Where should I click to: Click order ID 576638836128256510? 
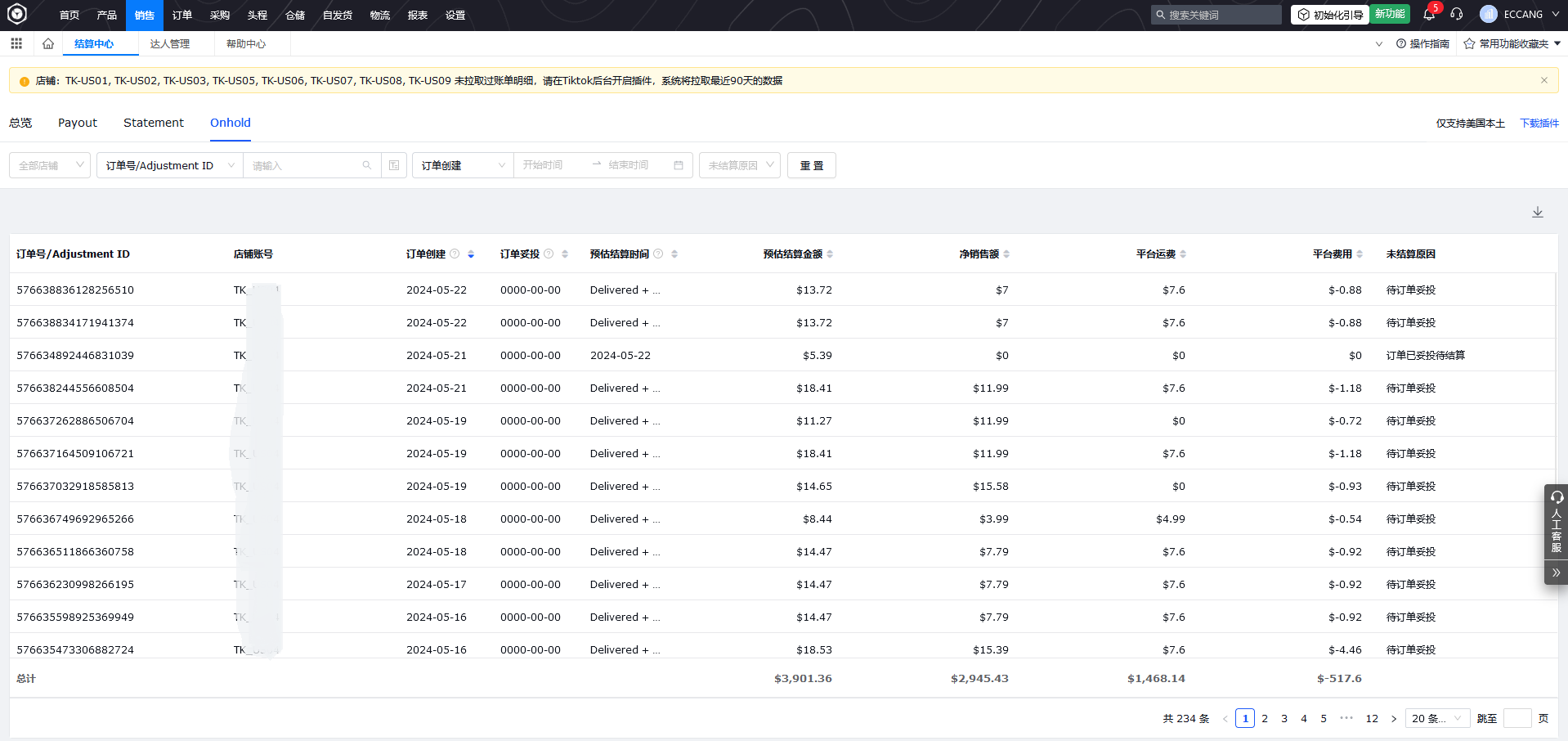(75, 290)
